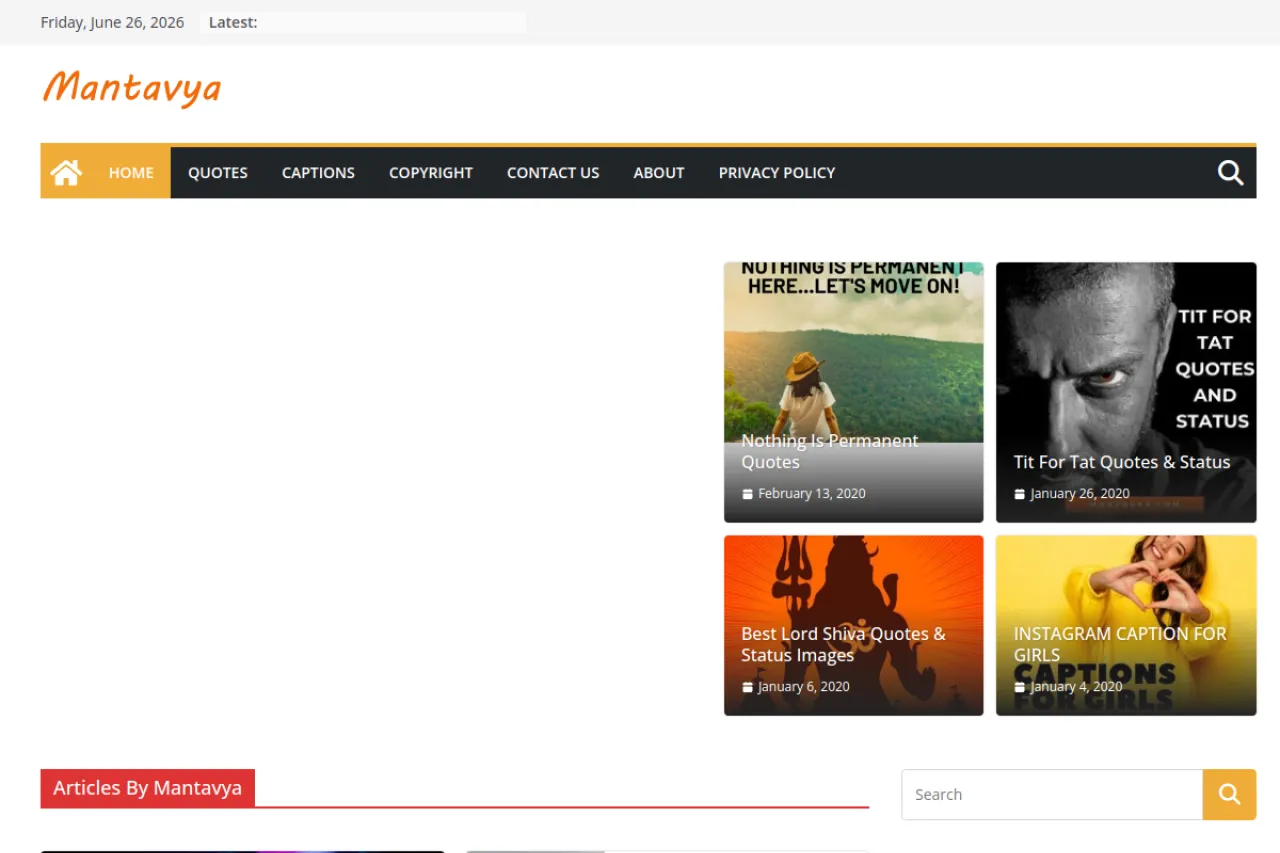Open the PRIVACY POLICY page
The width and height of the screenshot is (1280, 853).
pyautogui.click(x=777, y=173)
